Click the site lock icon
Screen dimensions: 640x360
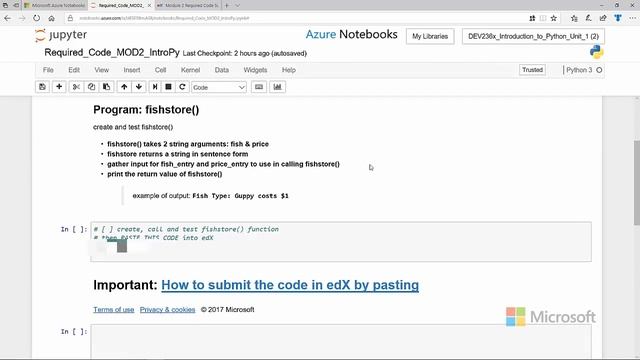coord(70,18)
